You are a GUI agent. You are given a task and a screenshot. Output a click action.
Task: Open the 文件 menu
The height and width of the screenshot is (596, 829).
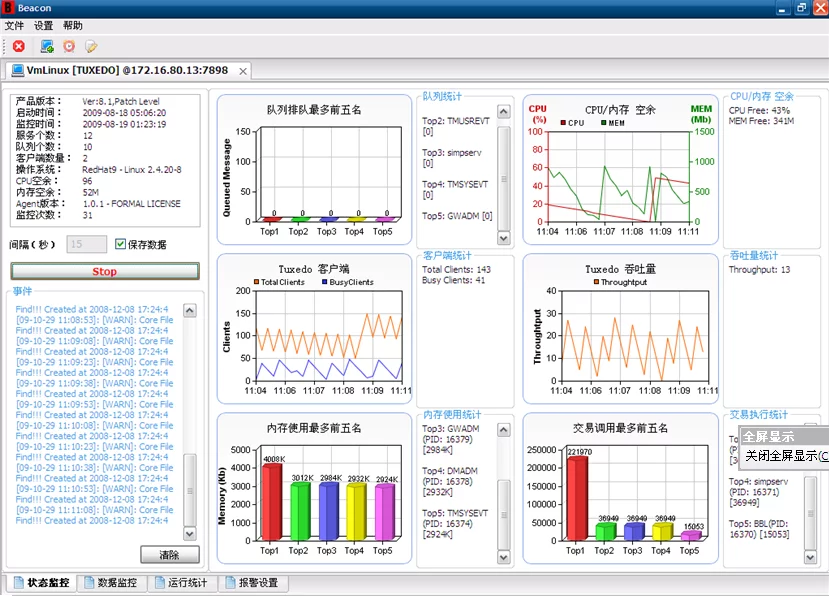tap(14, 26)
